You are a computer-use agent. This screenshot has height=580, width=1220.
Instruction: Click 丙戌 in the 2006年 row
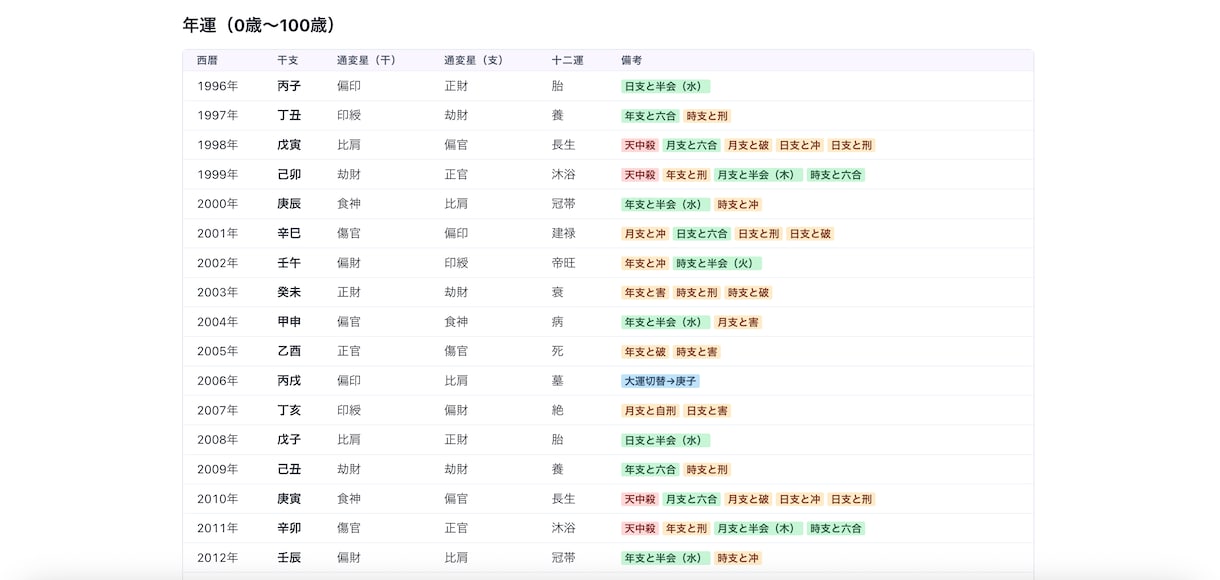coord(289,381)
